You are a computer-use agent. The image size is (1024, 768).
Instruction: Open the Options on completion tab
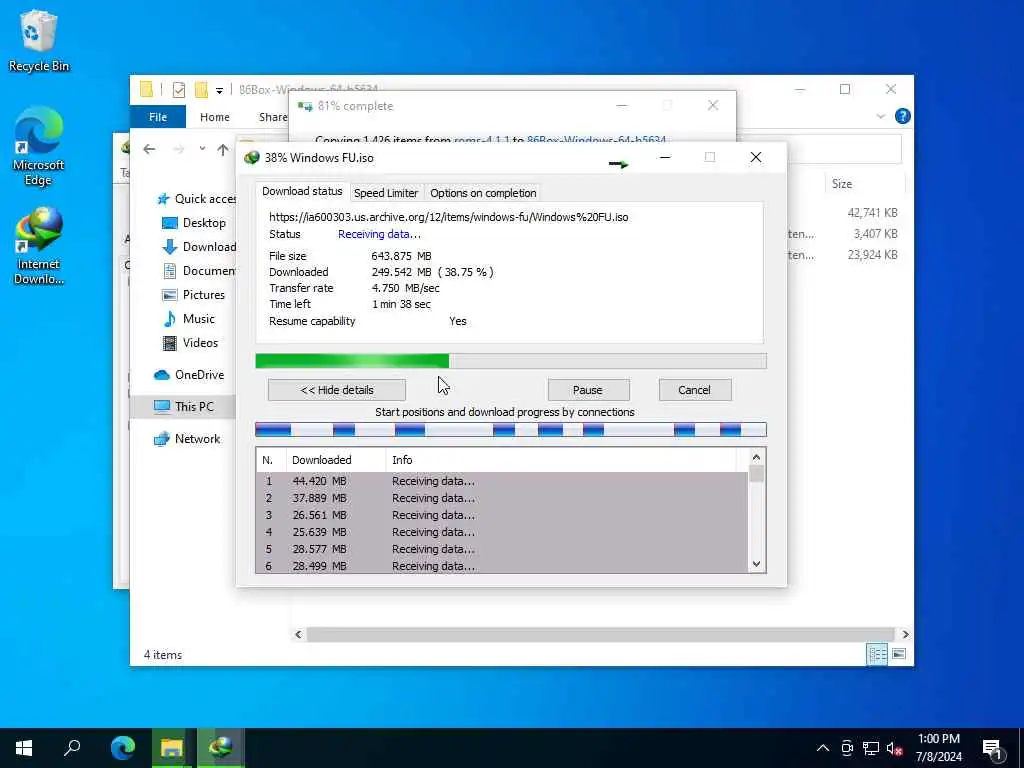483,193
